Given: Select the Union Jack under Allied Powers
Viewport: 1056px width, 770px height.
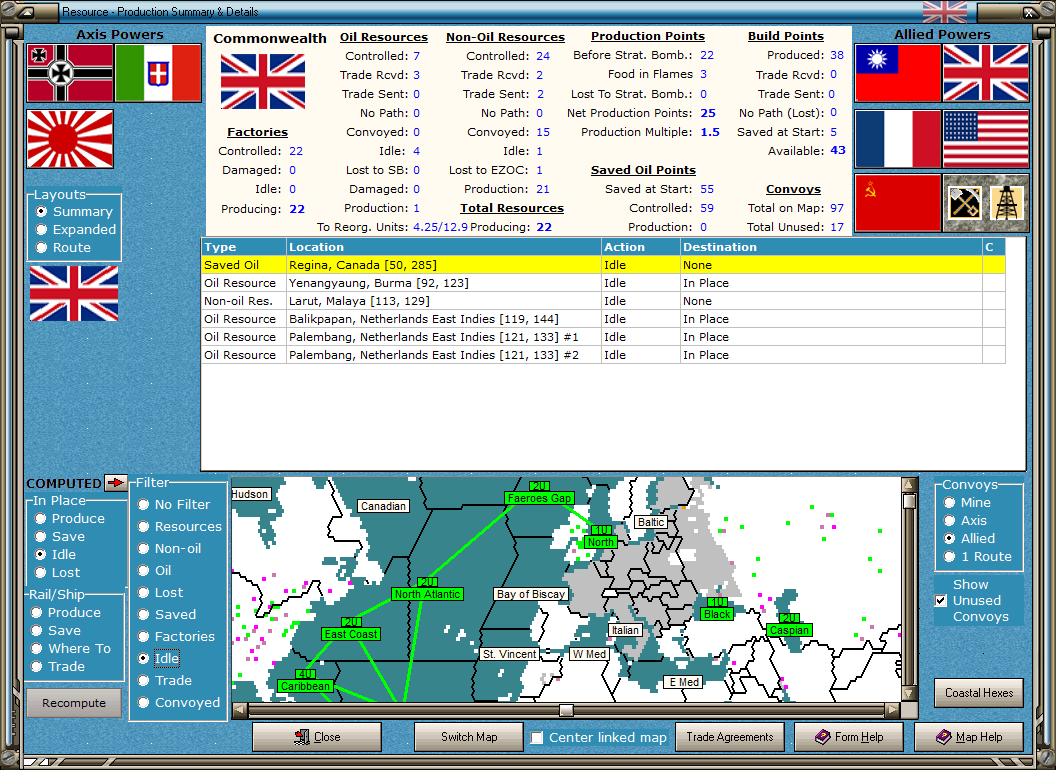Looking at the screenshot, I should tap(986, 73).
